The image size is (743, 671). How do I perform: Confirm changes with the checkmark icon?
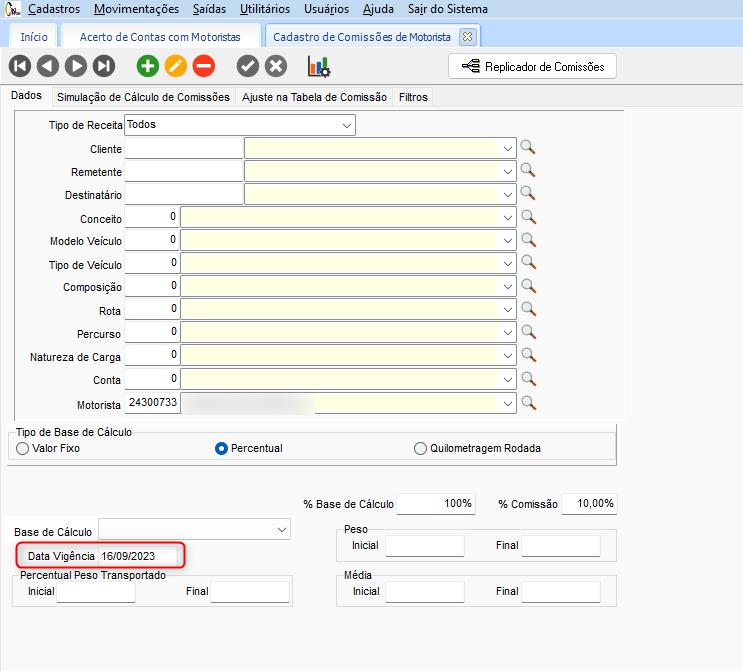(x=248, y=66)
